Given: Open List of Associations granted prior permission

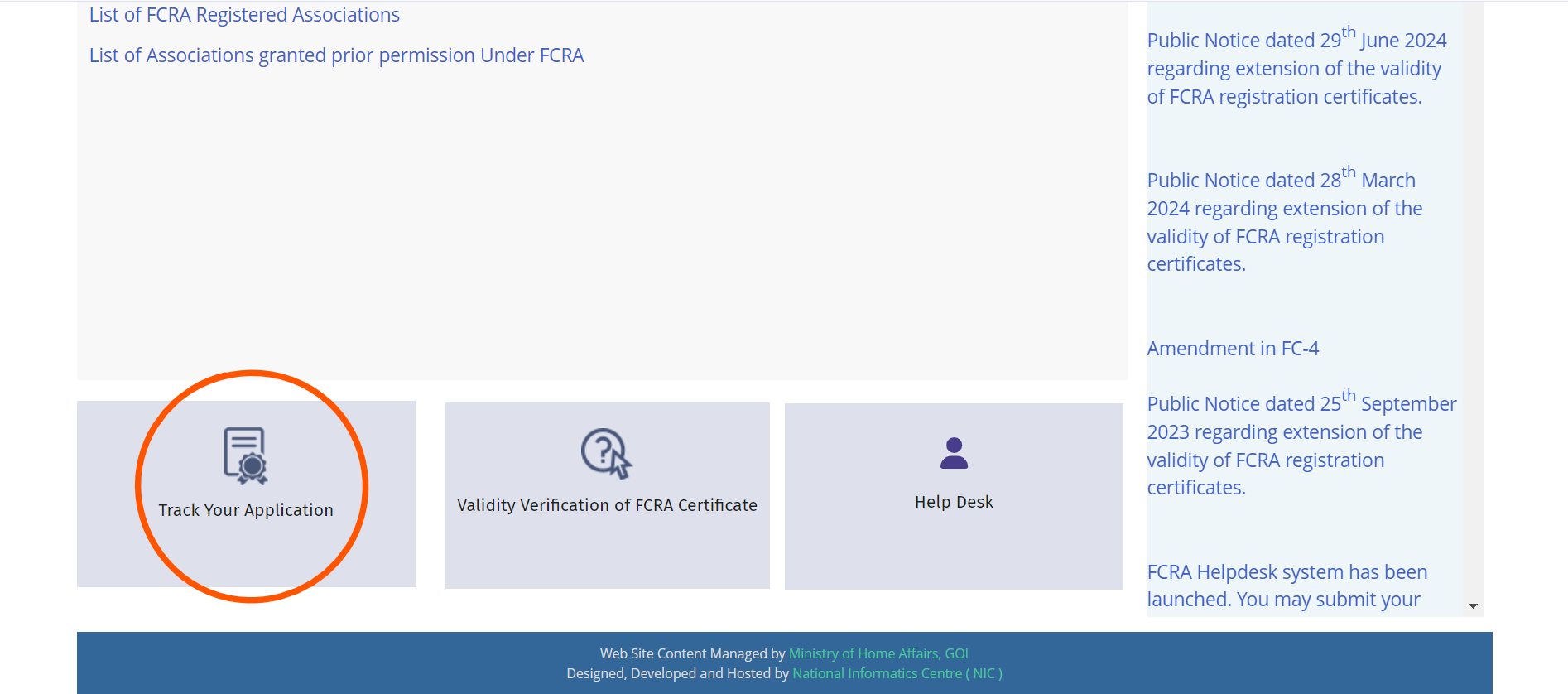Looking at the screenshot, I should [x=336, y=55].
